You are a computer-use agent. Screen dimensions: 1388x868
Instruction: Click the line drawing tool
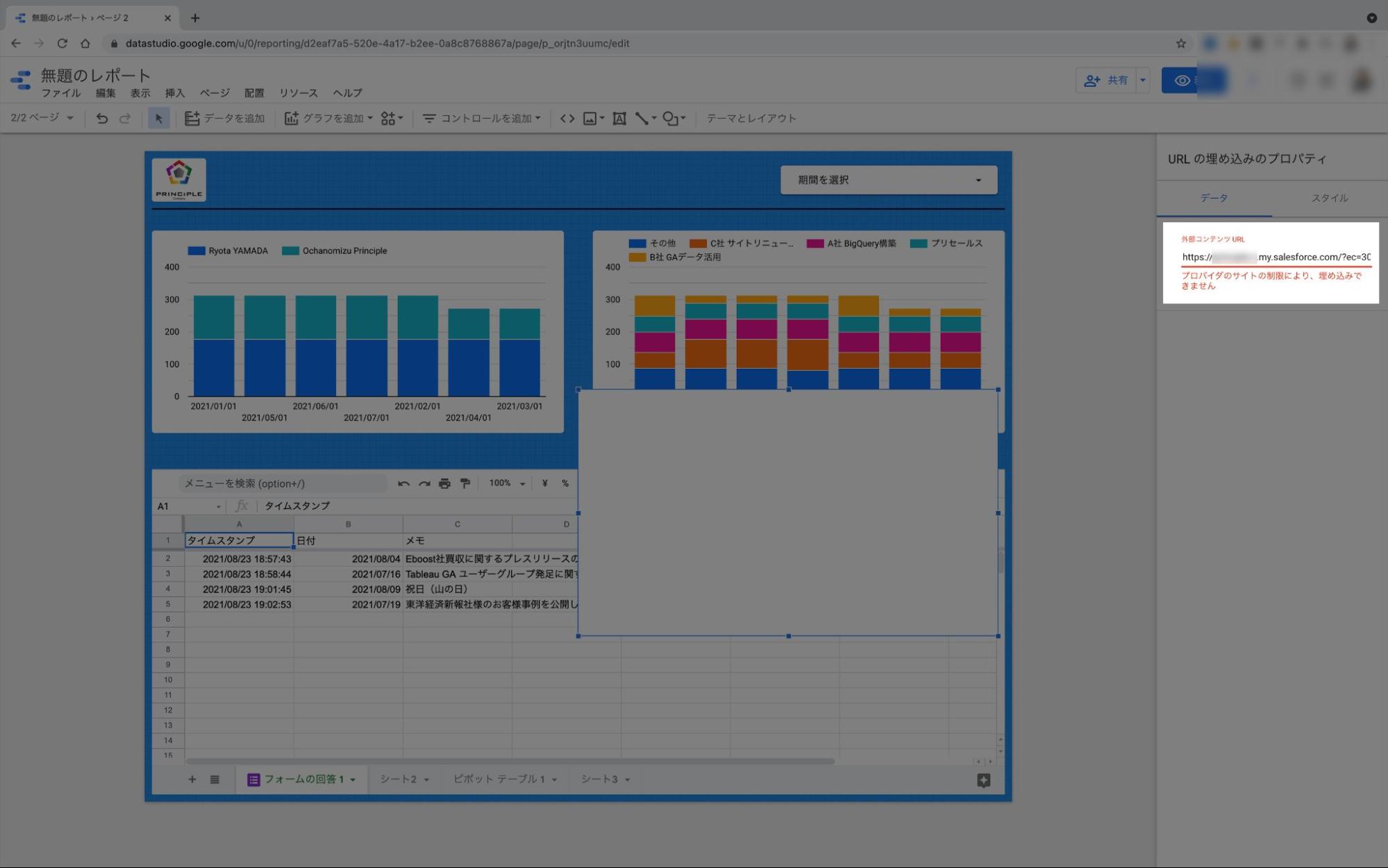[x=642, y=119]
